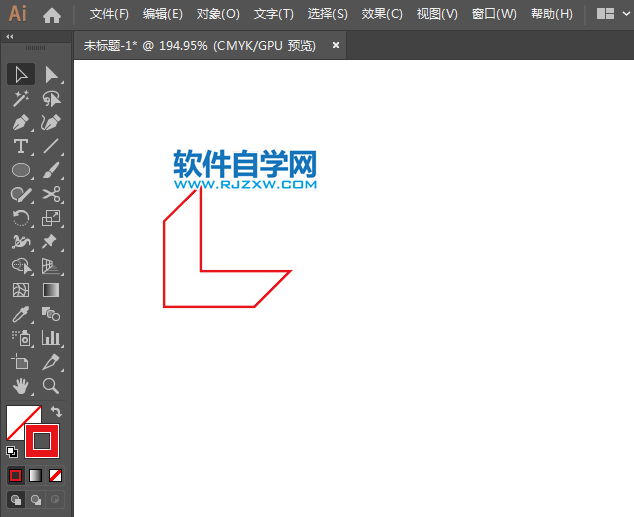Select the Magic Wand tool
The height and width of the screenshot is (517, 634).
tap(21, 99)
